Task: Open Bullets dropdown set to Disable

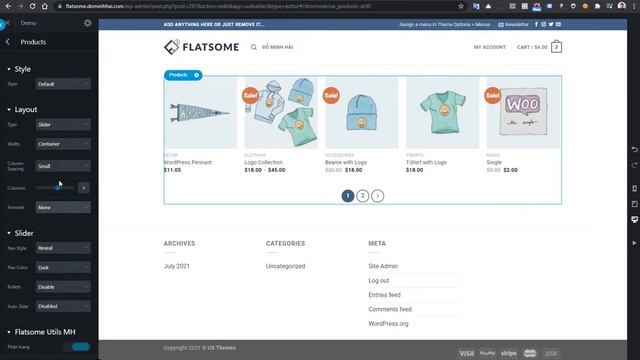Action: 63,287
